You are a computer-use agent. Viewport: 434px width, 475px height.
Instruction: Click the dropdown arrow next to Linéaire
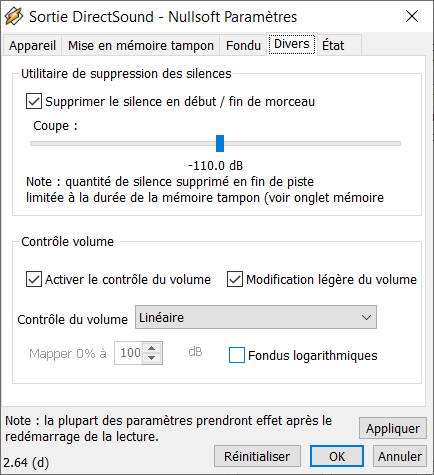tap(366, 317)
